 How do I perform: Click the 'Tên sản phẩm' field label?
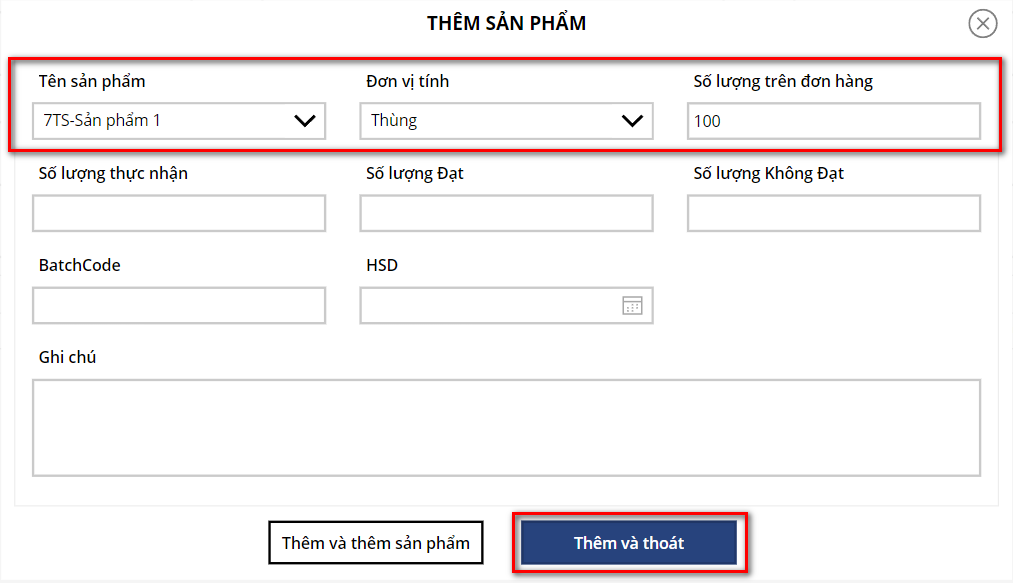99,82
